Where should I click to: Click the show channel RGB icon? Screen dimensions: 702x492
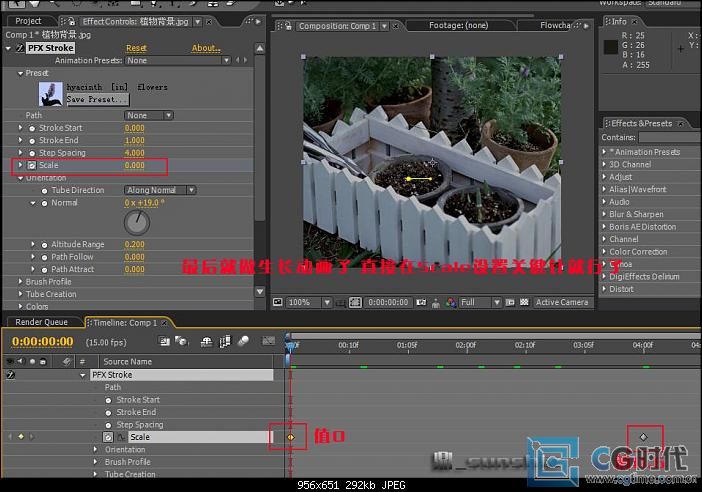click(x=450, y=303)
